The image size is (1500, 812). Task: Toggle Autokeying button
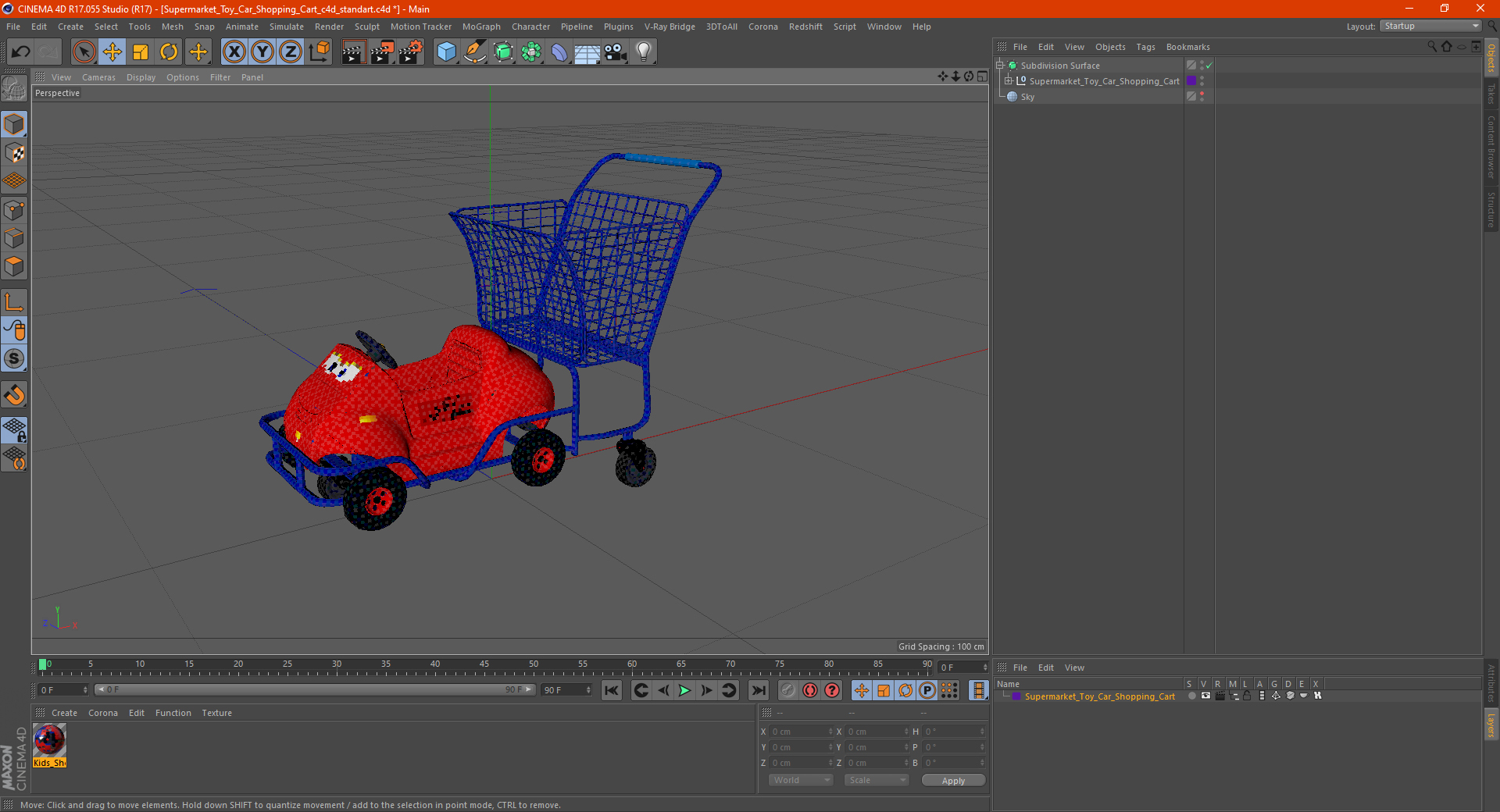[810, 690]
